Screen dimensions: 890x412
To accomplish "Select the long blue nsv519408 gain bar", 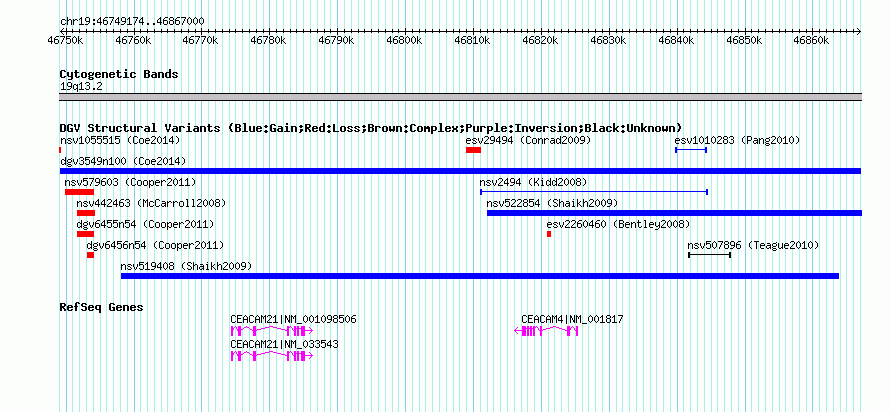I will pyautogui.click(x=480, y=276).
